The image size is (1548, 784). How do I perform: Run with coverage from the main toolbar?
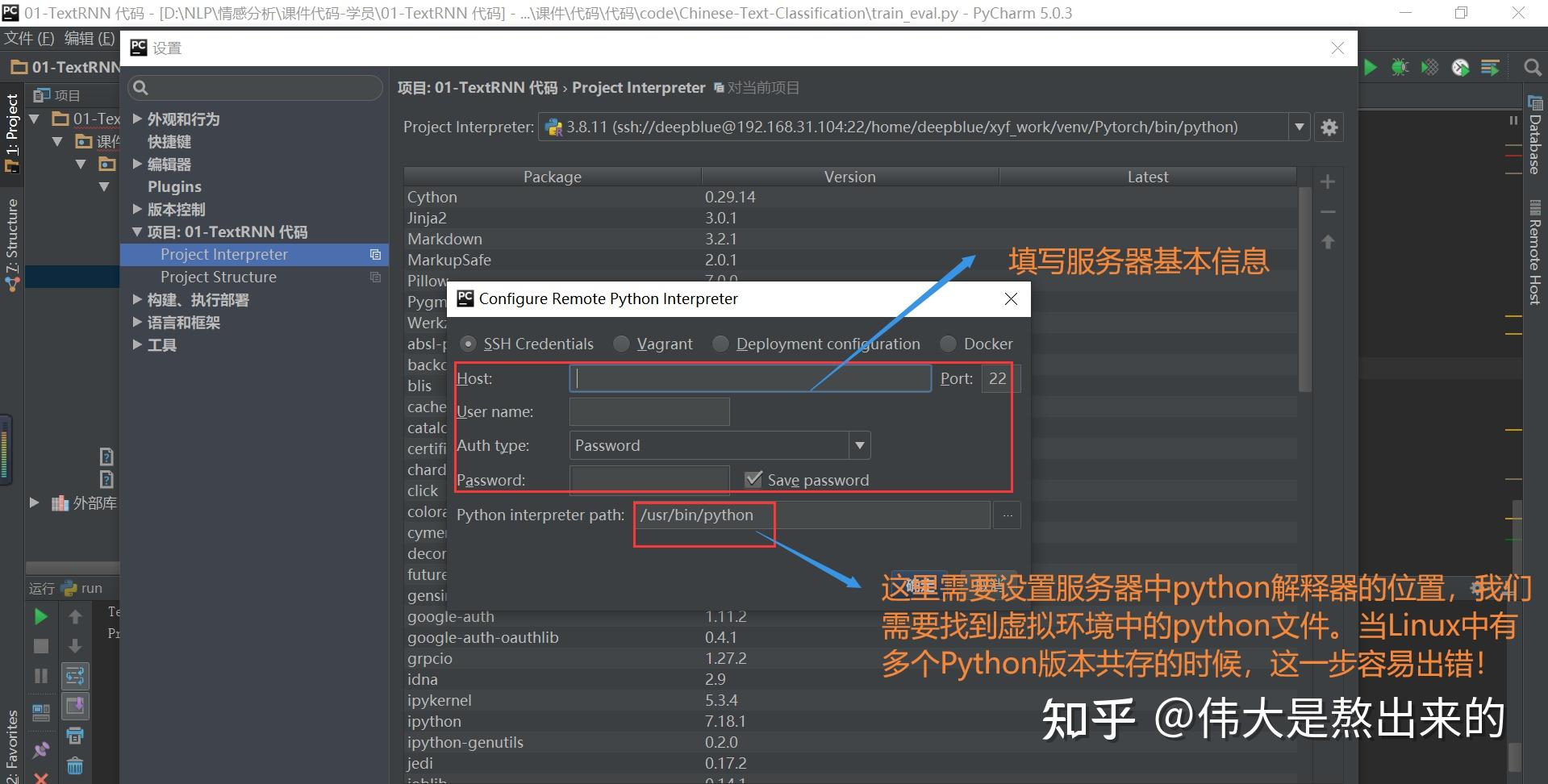coord(1430,68)
